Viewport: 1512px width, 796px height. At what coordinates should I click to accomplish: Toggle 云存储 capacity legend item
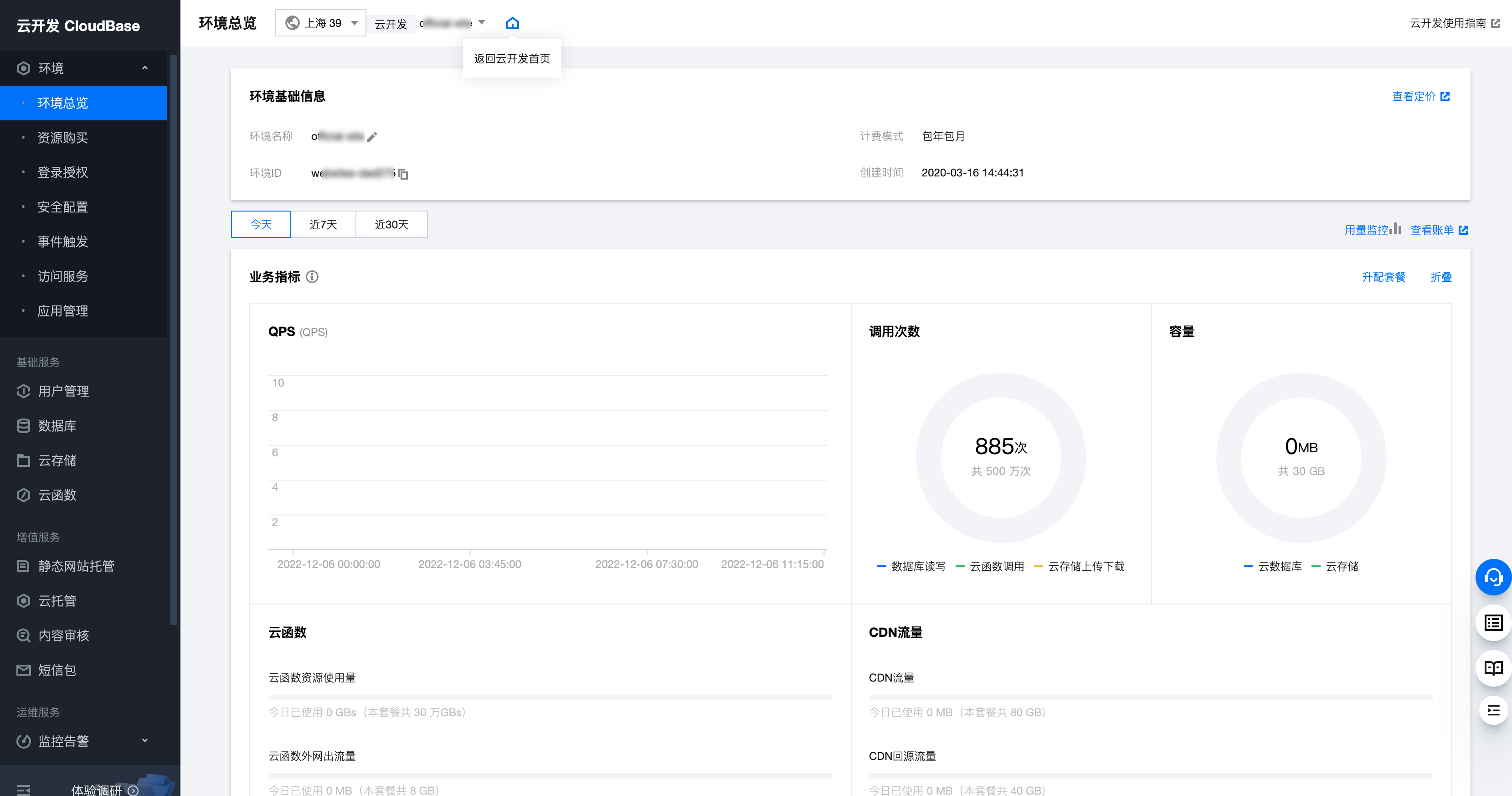(1335, 567)
